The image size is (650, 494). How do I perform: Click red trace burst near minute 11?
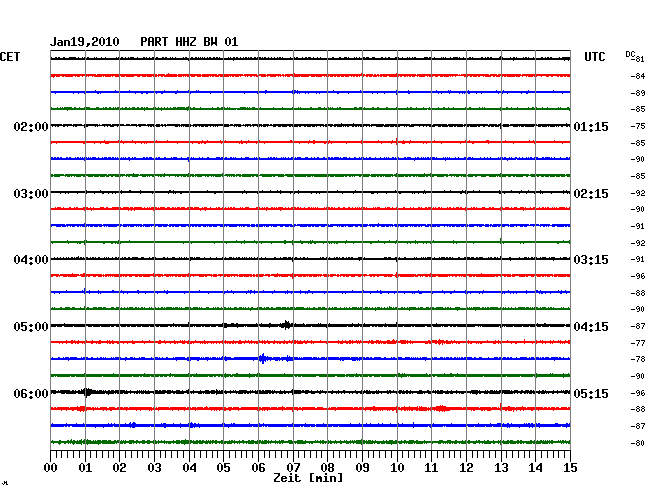tap(440, 408)
